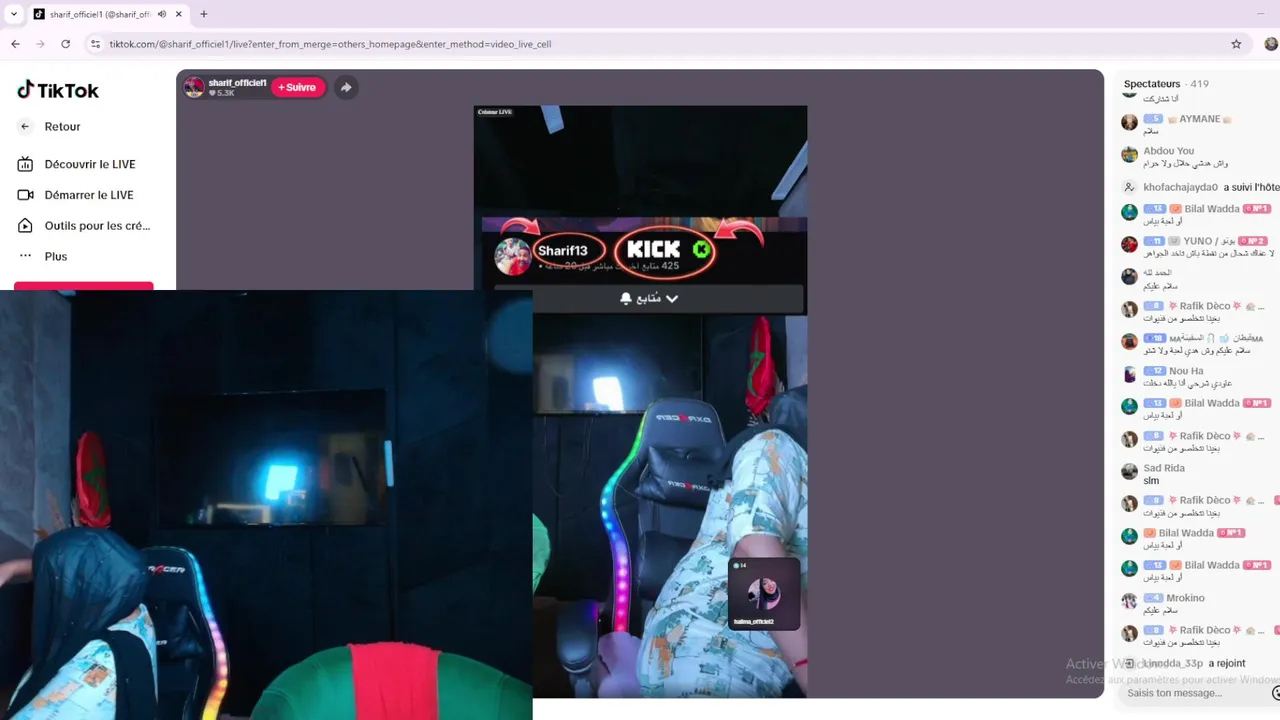Screen dimensions: 1280x720
Task: Click the Outils pour les créateurs icon
Action: pos(26,226)
